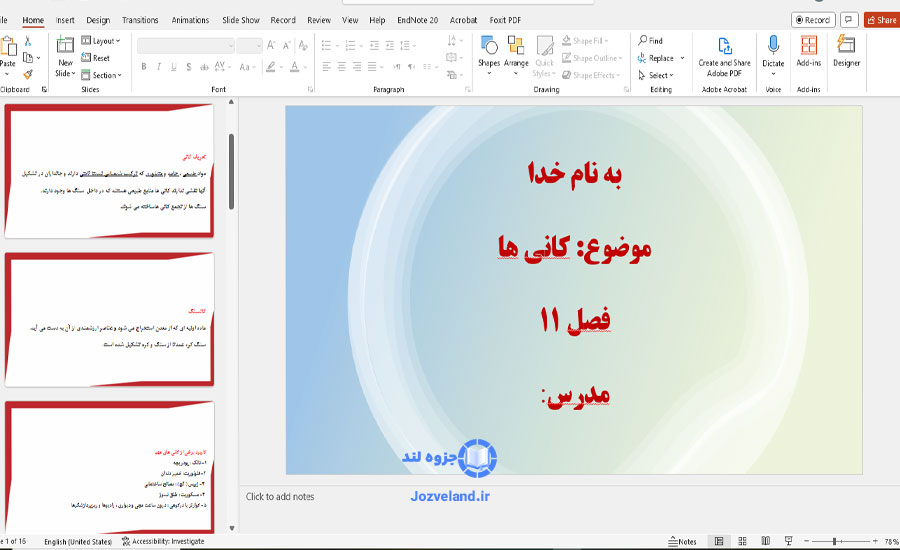The image size is (900, 550).
Task: Click Reset slide button
Action: coord(95,58)
